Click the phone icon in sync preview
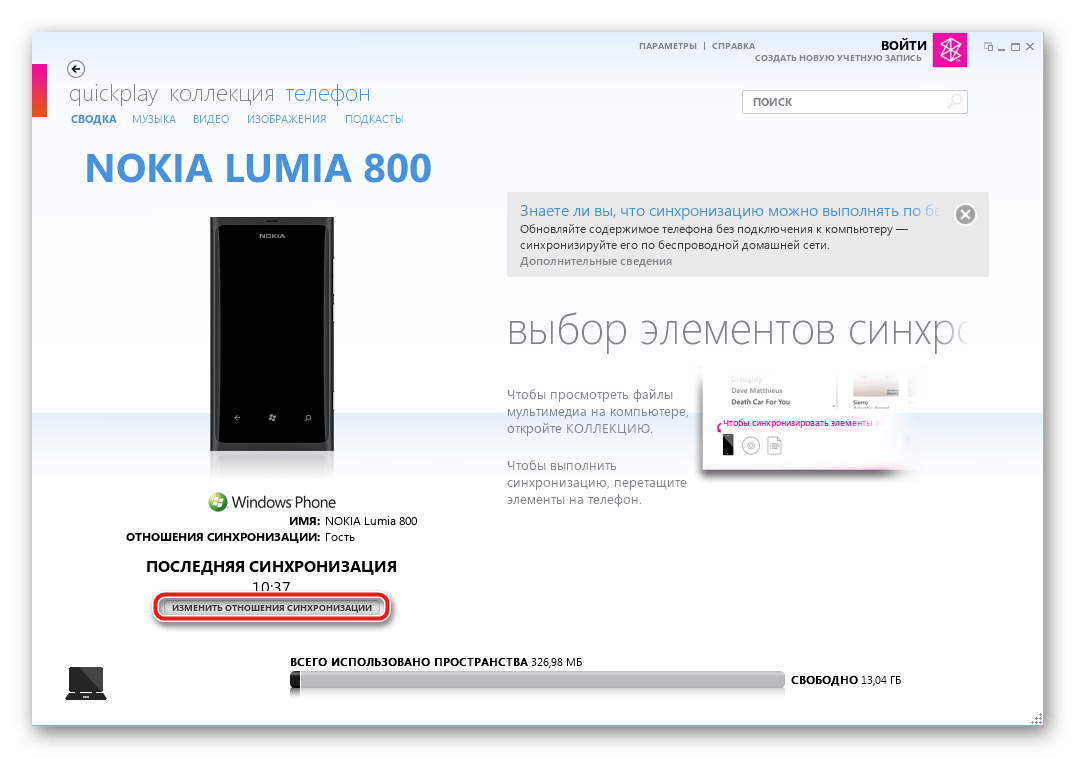Screen dimensions: 1076x758 coord(728,445)
